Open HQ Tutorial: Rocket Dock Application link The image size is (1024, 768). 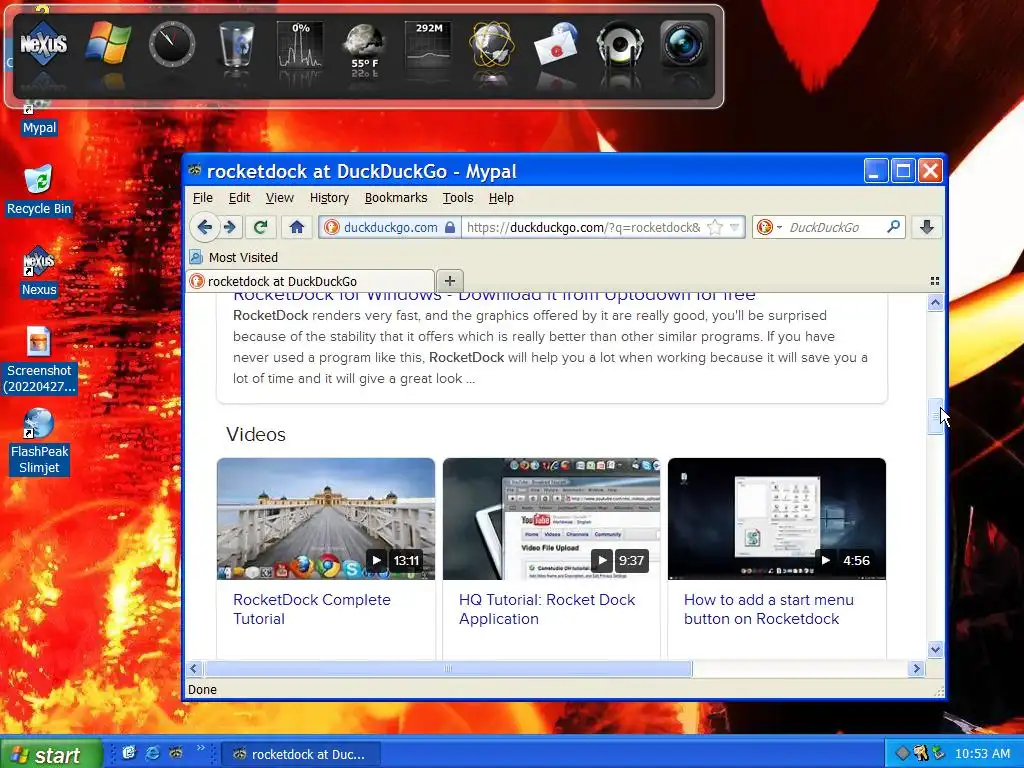547,609
